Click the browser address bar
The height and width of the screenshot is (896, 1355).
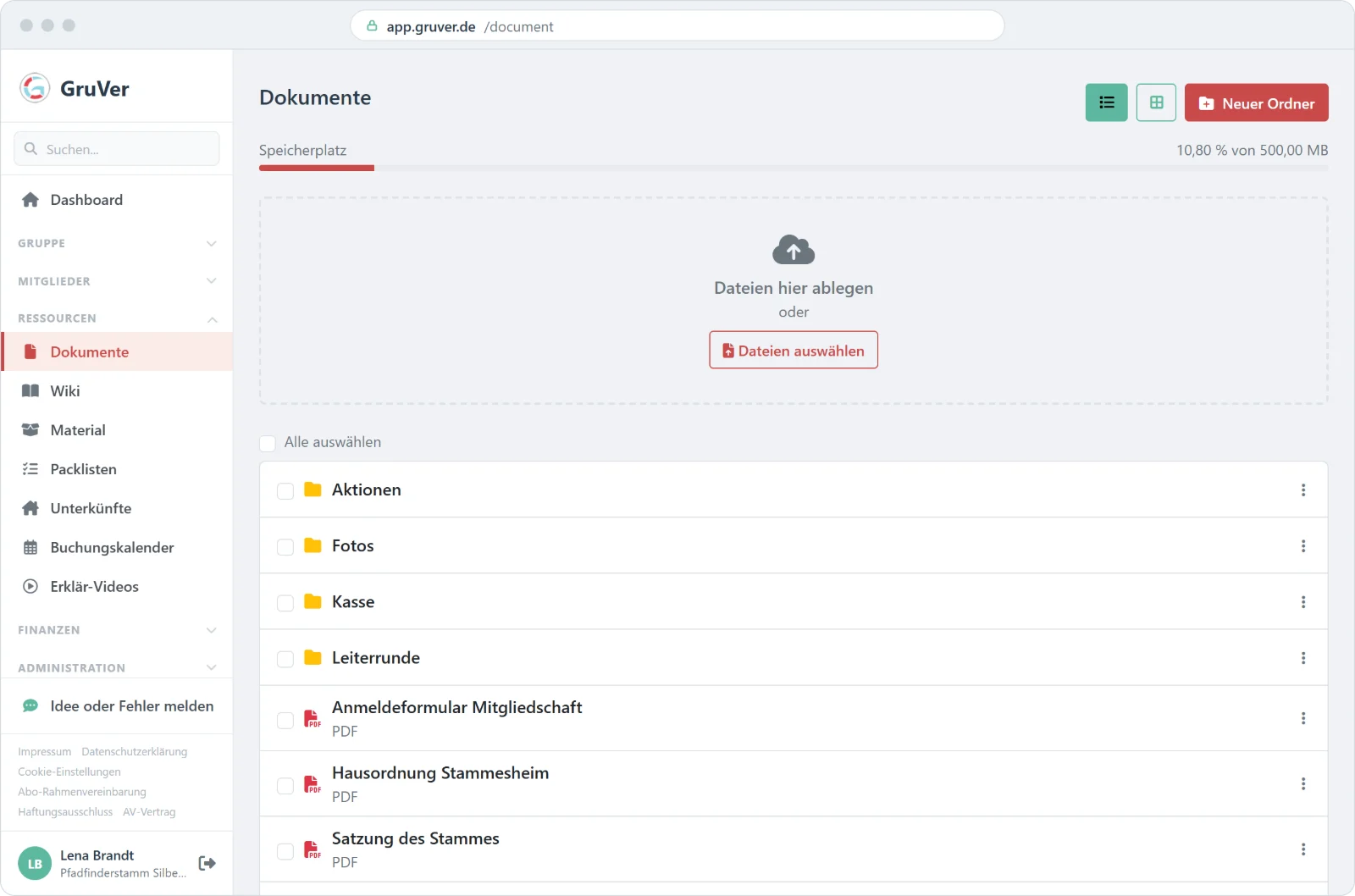tap(677, 26)
